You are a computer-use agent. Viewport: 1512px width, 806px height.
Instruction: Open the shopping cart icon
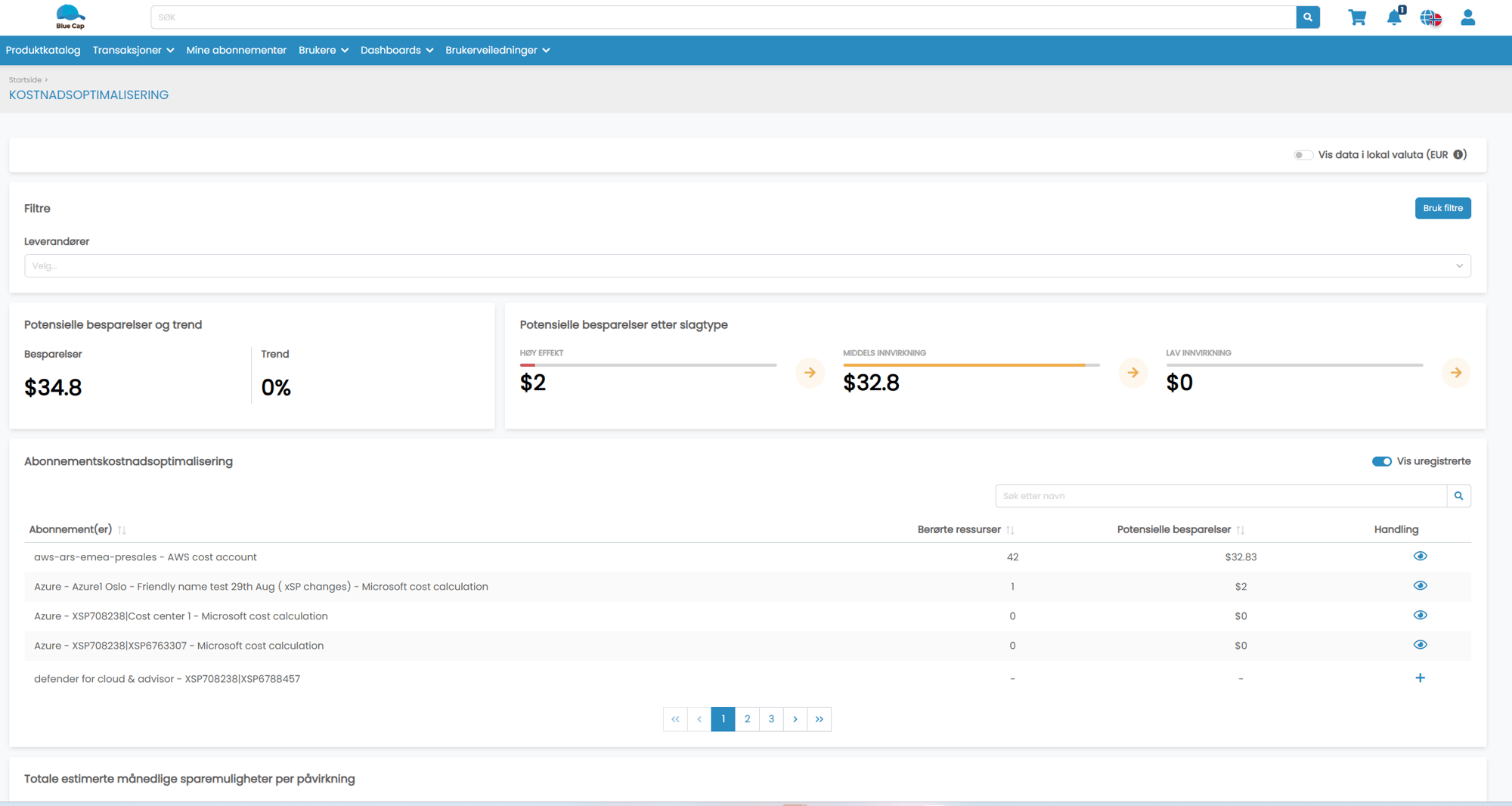click(x=1357, y=17)
